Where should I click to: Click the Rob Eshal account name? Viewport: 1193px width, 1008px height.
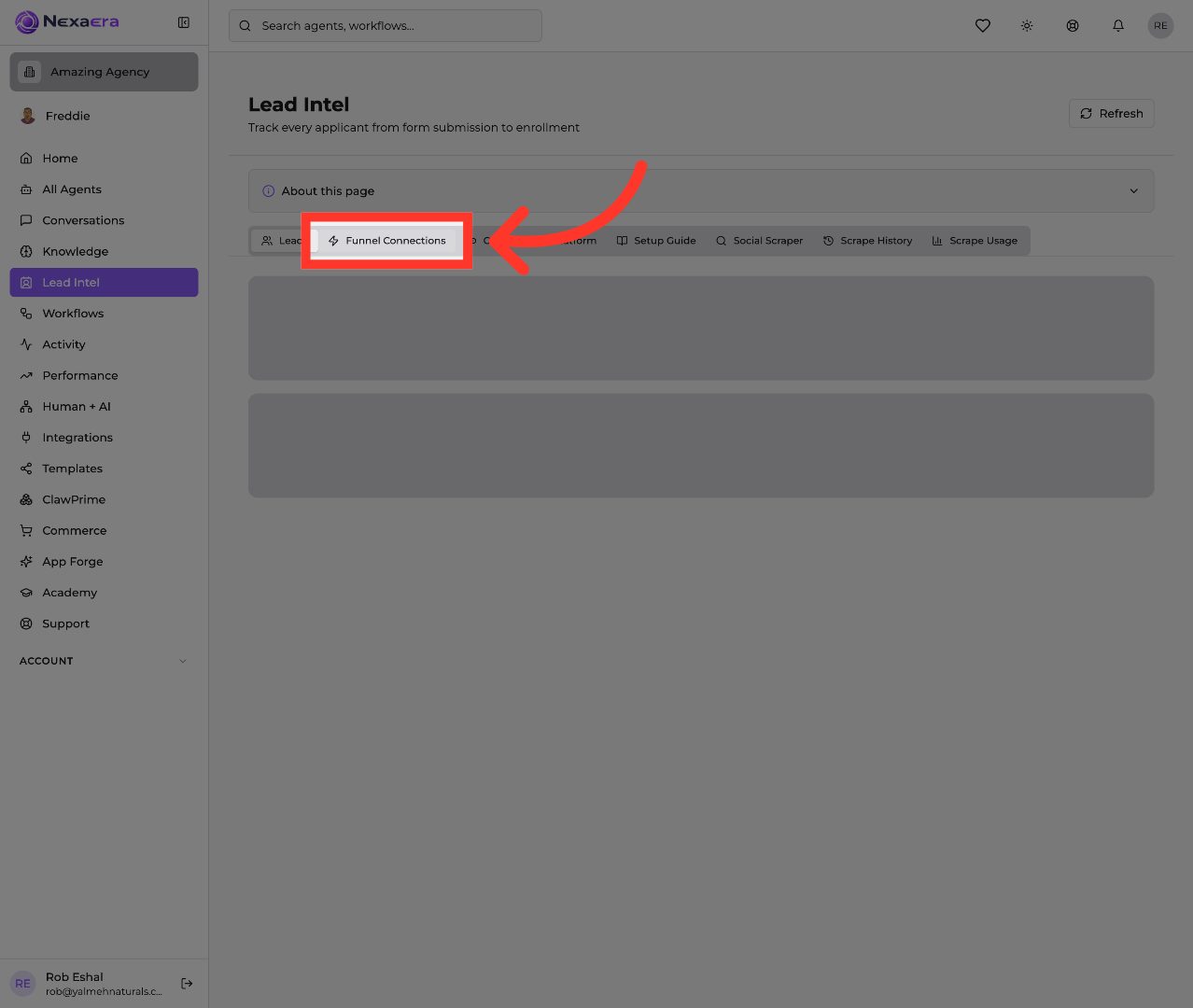pyautogui.click(x=75, y=977)
